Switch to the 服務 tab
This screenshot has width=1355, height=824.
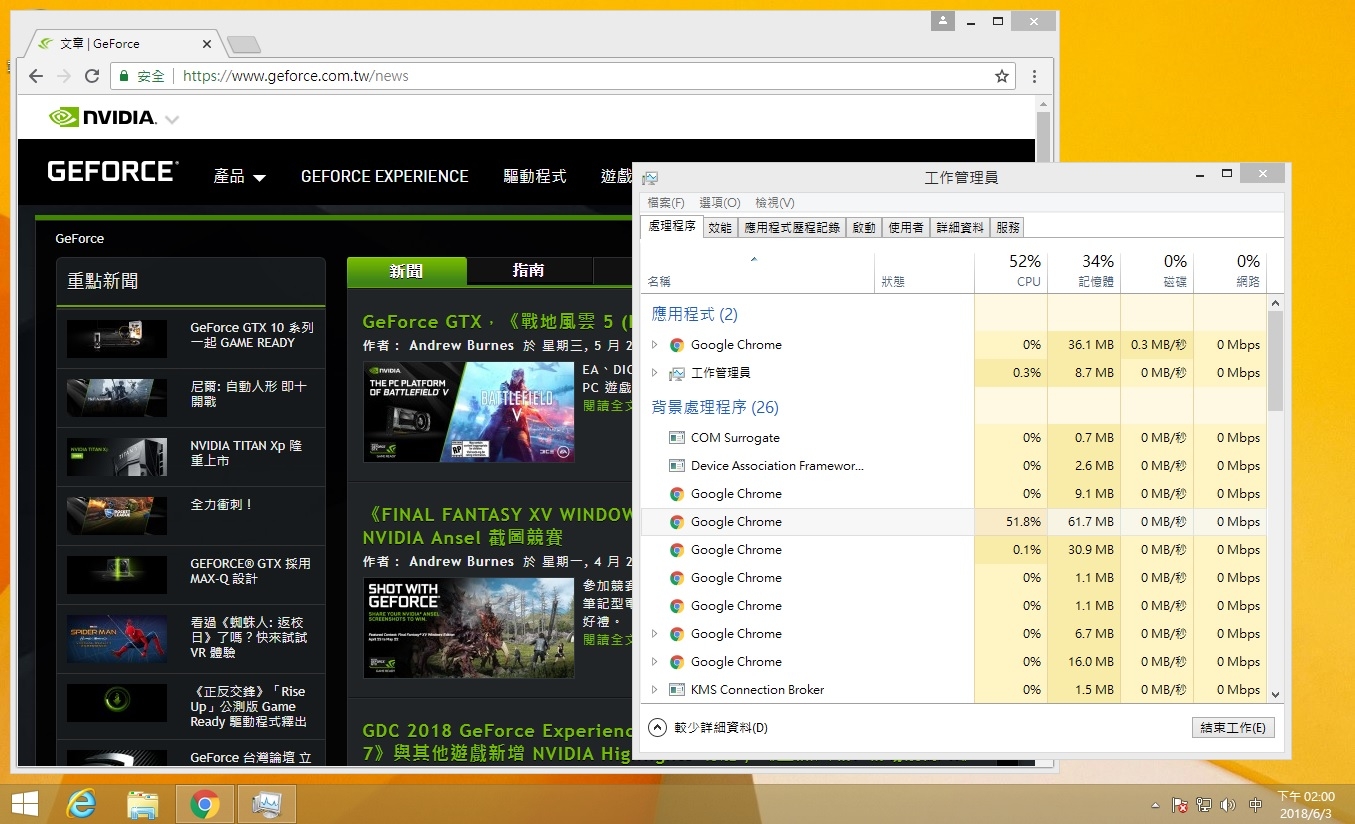(1008, 228)
